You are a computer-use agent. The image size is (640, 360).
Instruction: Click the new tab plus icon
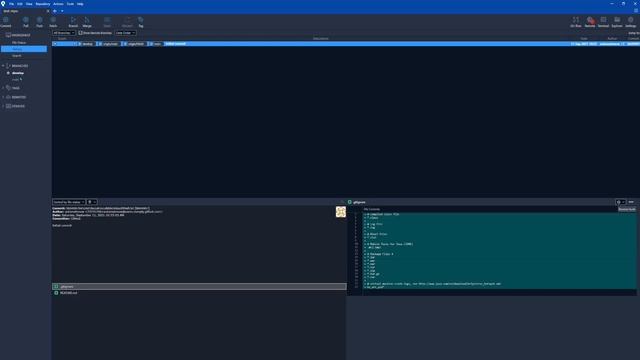click(55, 11)
